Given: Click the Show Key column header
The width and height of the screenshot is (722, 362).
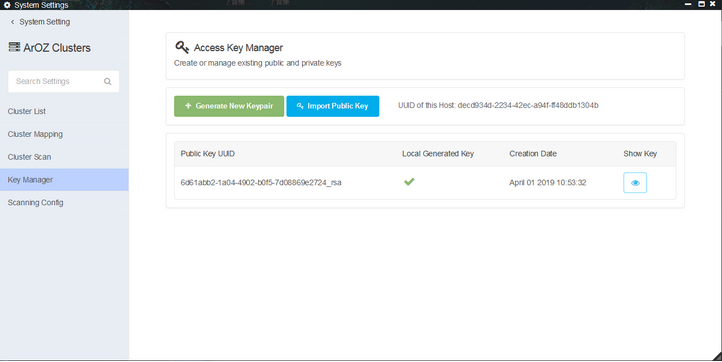Looking at the screenshot, I should [640, 154].
